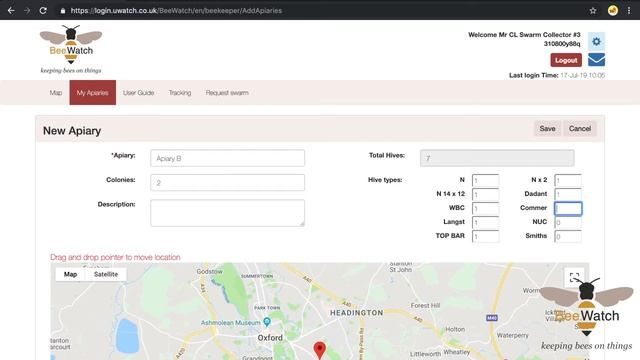Click the browser address bar URL
The height and width of the screenshot is (360, 640).
point(176,11)
